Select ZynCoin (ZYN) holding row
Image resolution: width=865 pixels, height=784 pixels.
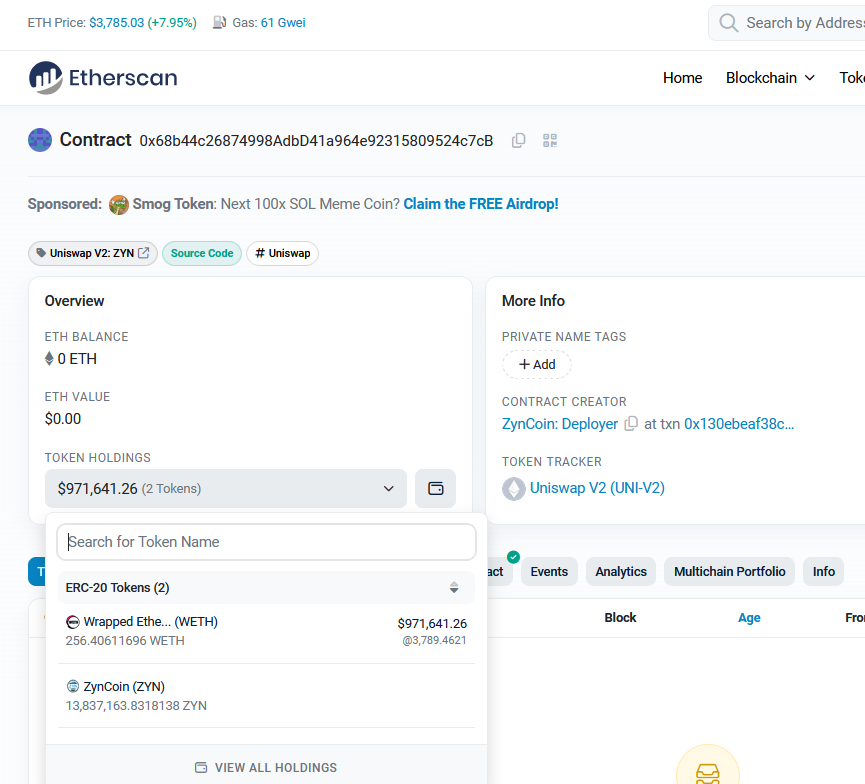point(266,696)
